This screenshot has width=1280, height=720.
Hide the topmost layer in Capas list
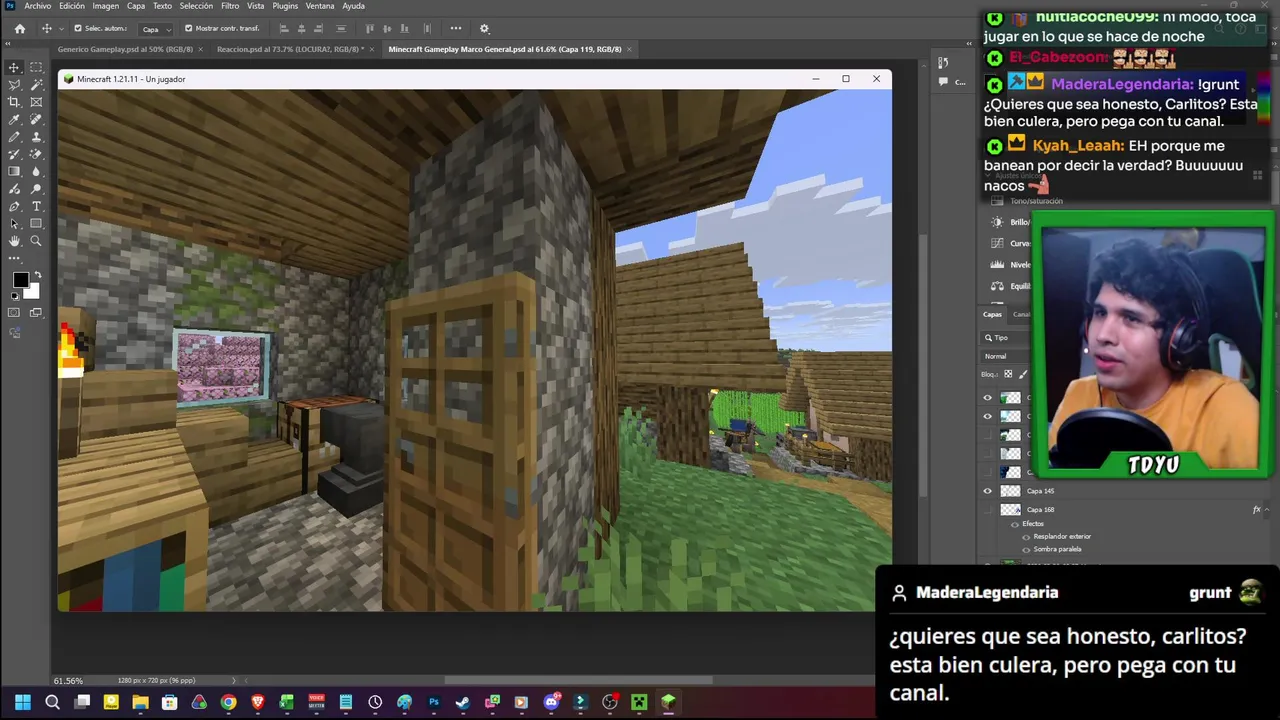[988, 398]
